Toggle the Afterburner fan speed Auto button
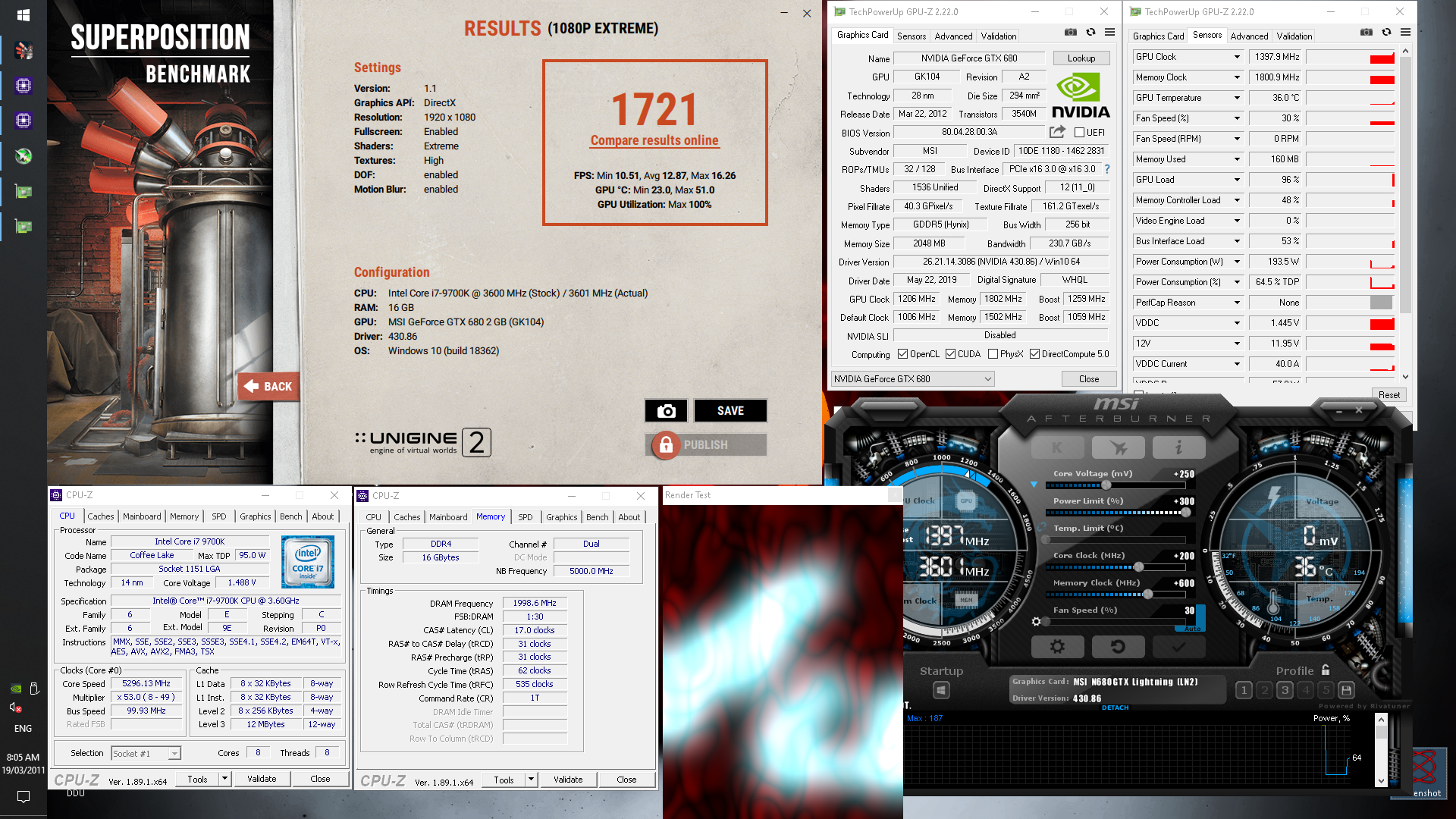This screenshot has height=819, width=1456. coord(1192,629)
